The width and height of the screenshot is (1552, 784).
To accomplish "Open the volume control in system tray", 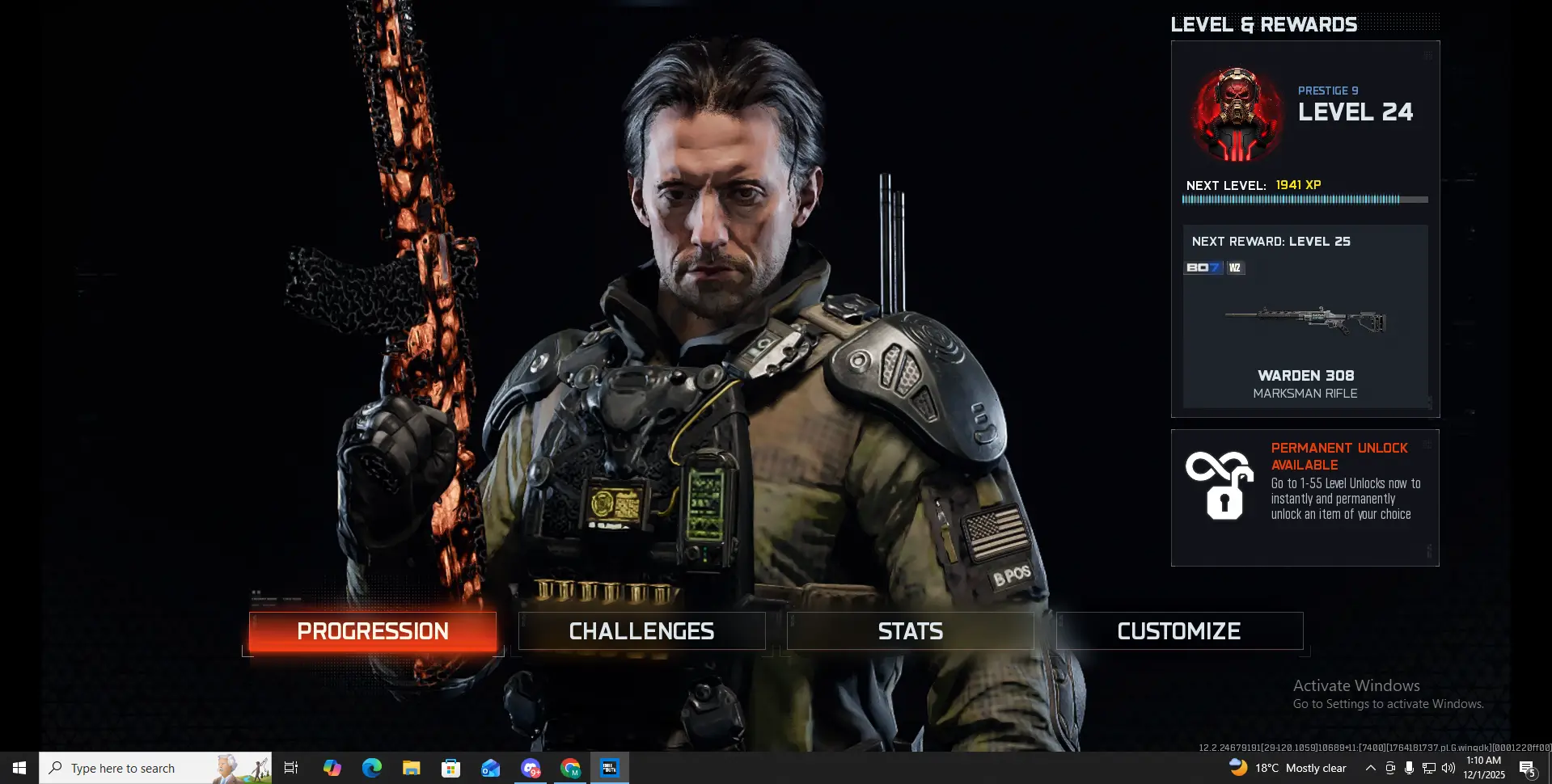I will (1448, 768).
